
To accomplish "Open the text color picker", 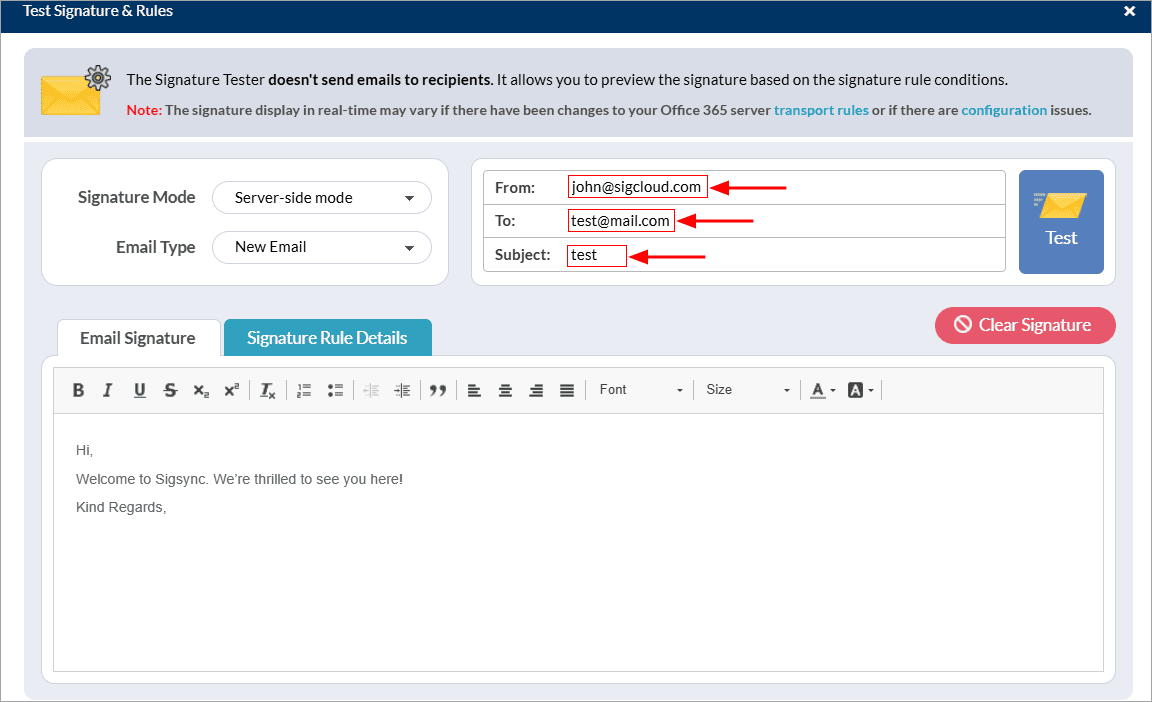I will click(822, 390).
